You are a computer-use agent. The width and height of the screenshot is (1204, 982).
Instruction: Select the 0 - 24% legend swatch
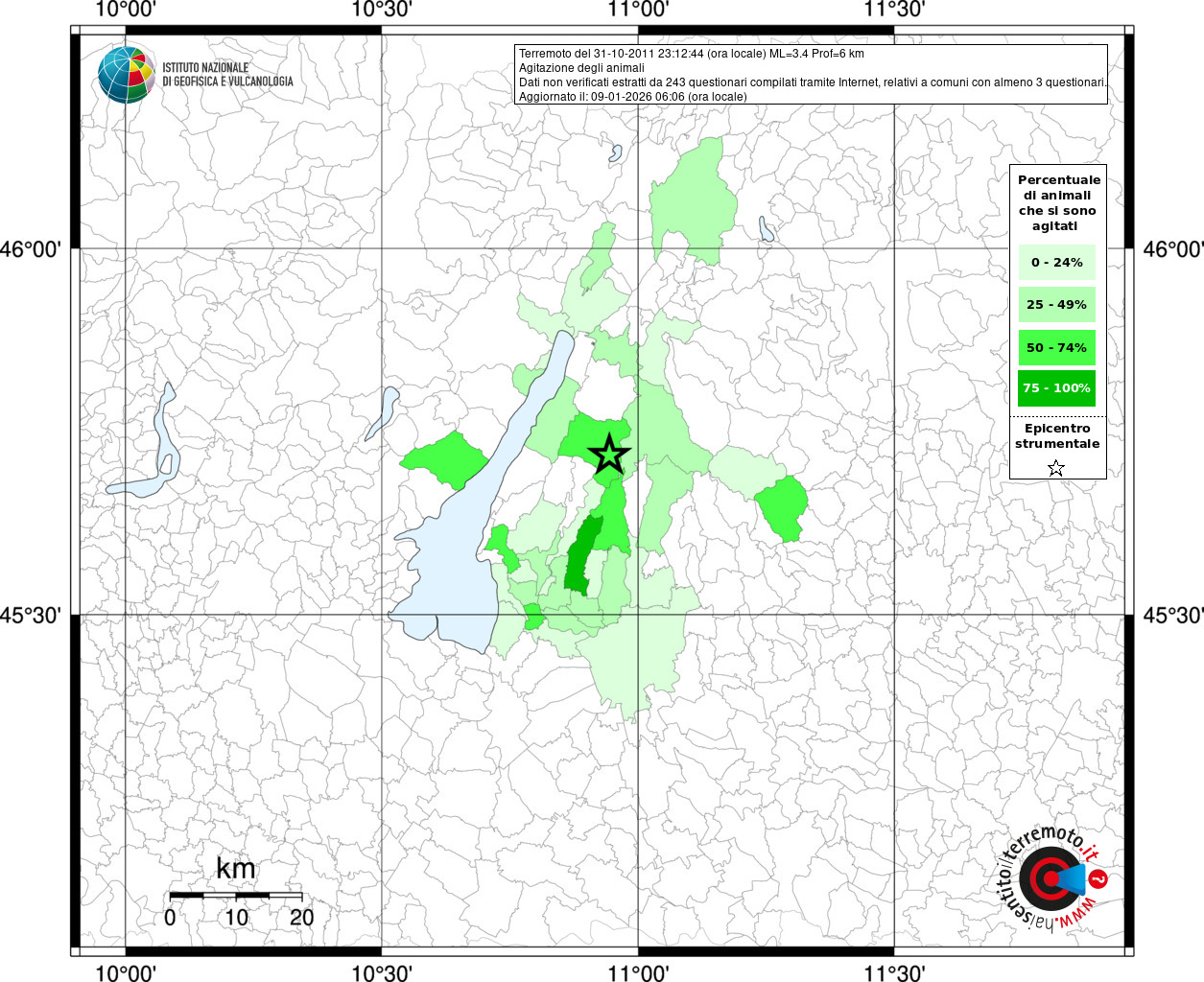click(1056, 262)
